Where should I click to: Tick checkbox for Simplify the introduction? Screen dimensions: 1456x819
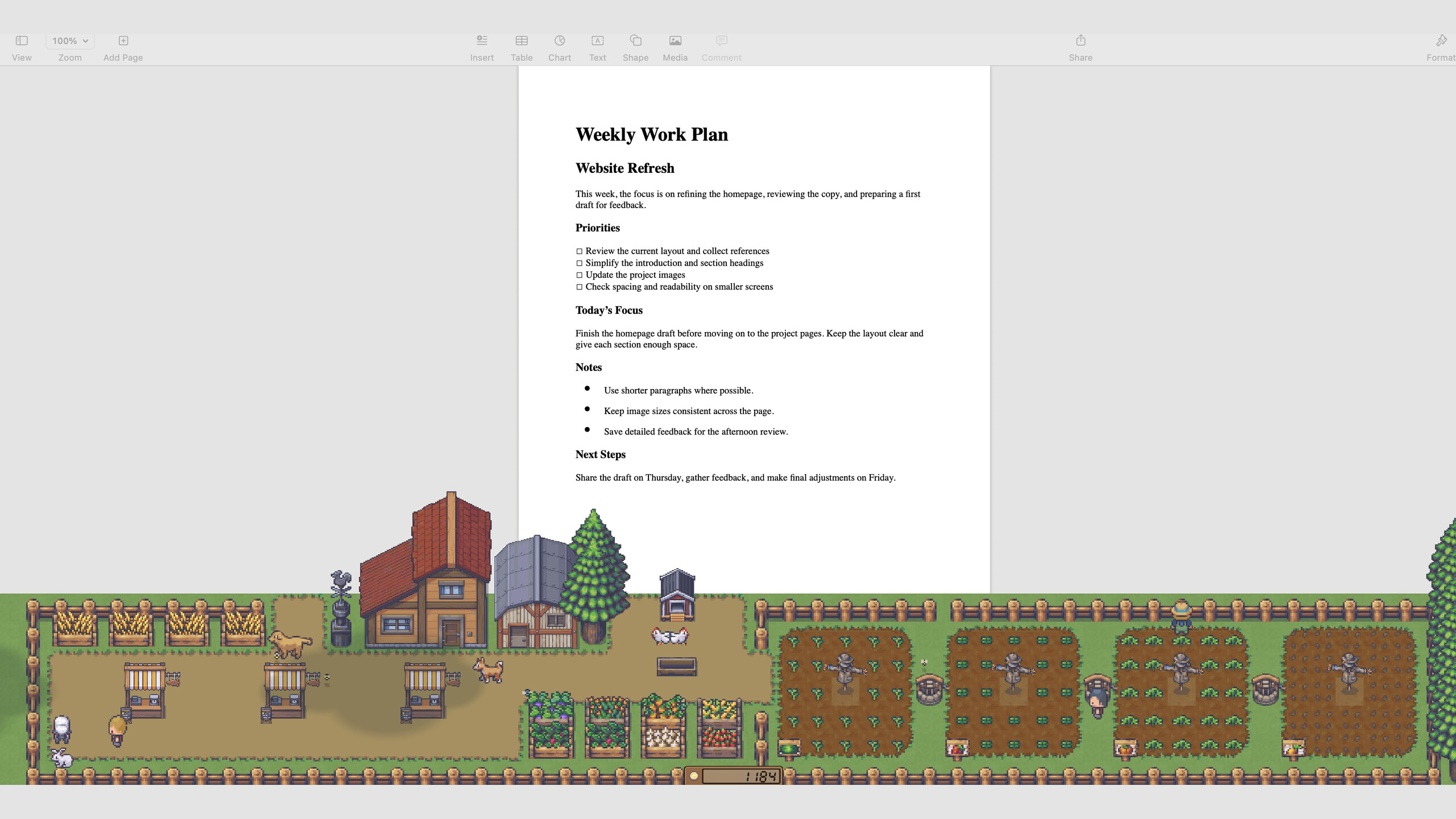[580, 263]
